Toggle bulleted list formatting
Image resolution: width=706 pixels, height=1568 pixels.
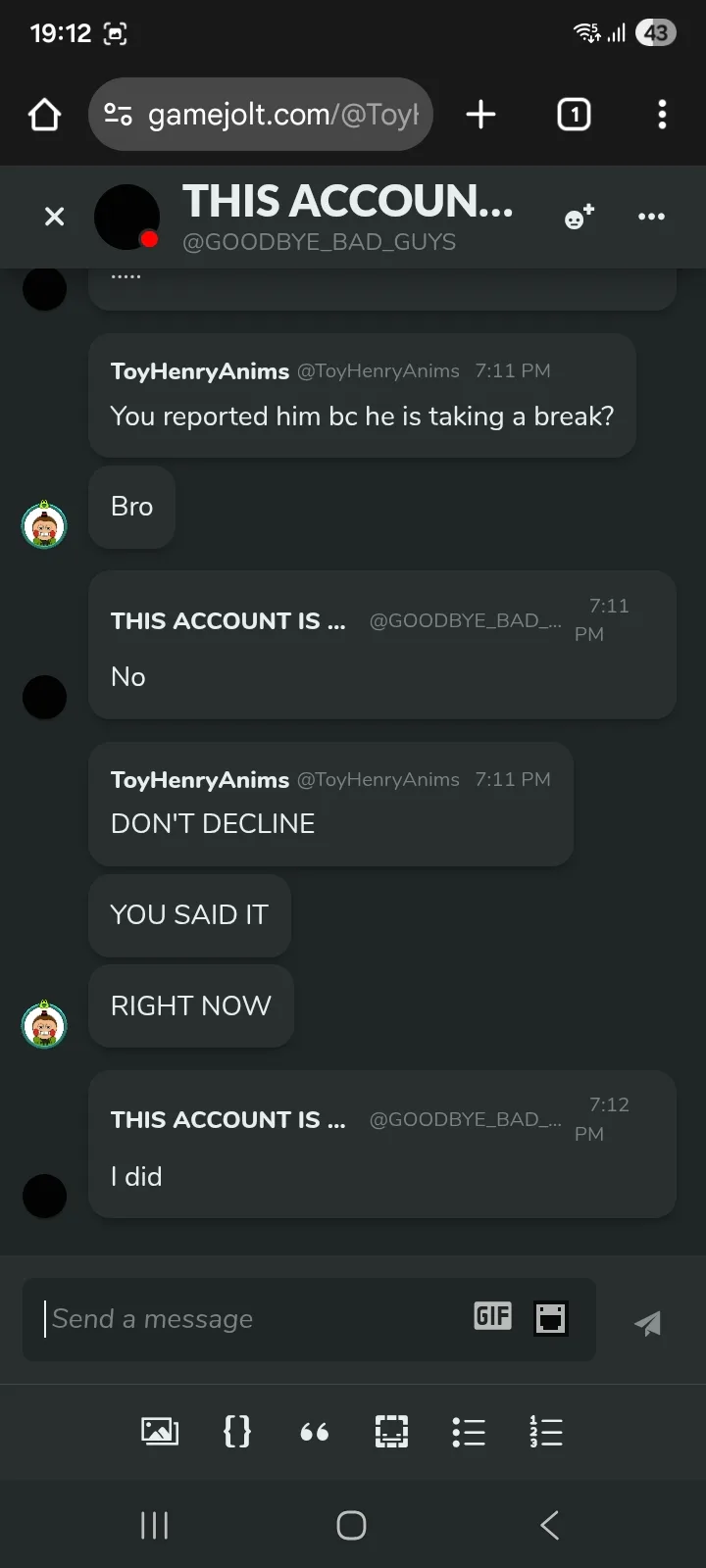click(x=469, y=1432)
